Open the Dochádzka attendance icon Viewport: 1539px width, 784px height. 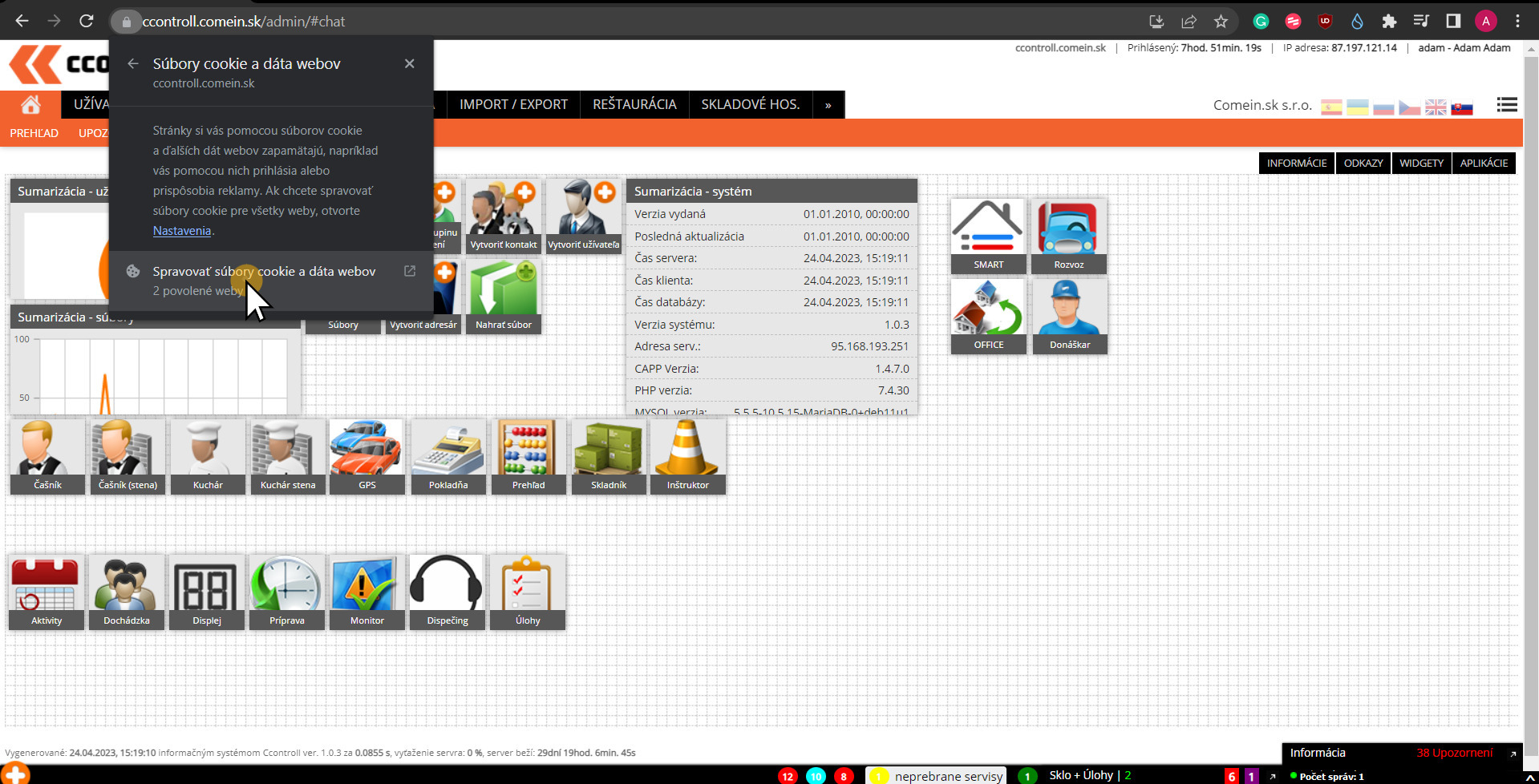point(127,591)
